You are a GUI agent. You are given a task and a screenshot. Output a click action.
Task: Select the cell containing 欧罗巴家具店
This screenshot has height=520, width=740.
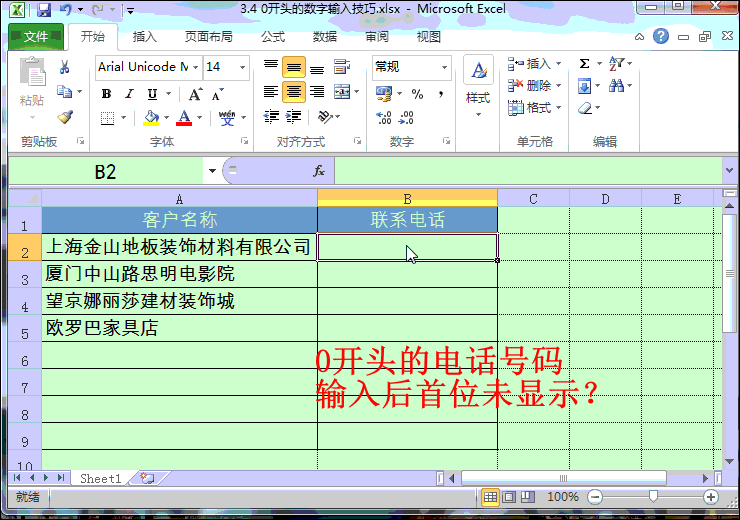click(179, 328)
